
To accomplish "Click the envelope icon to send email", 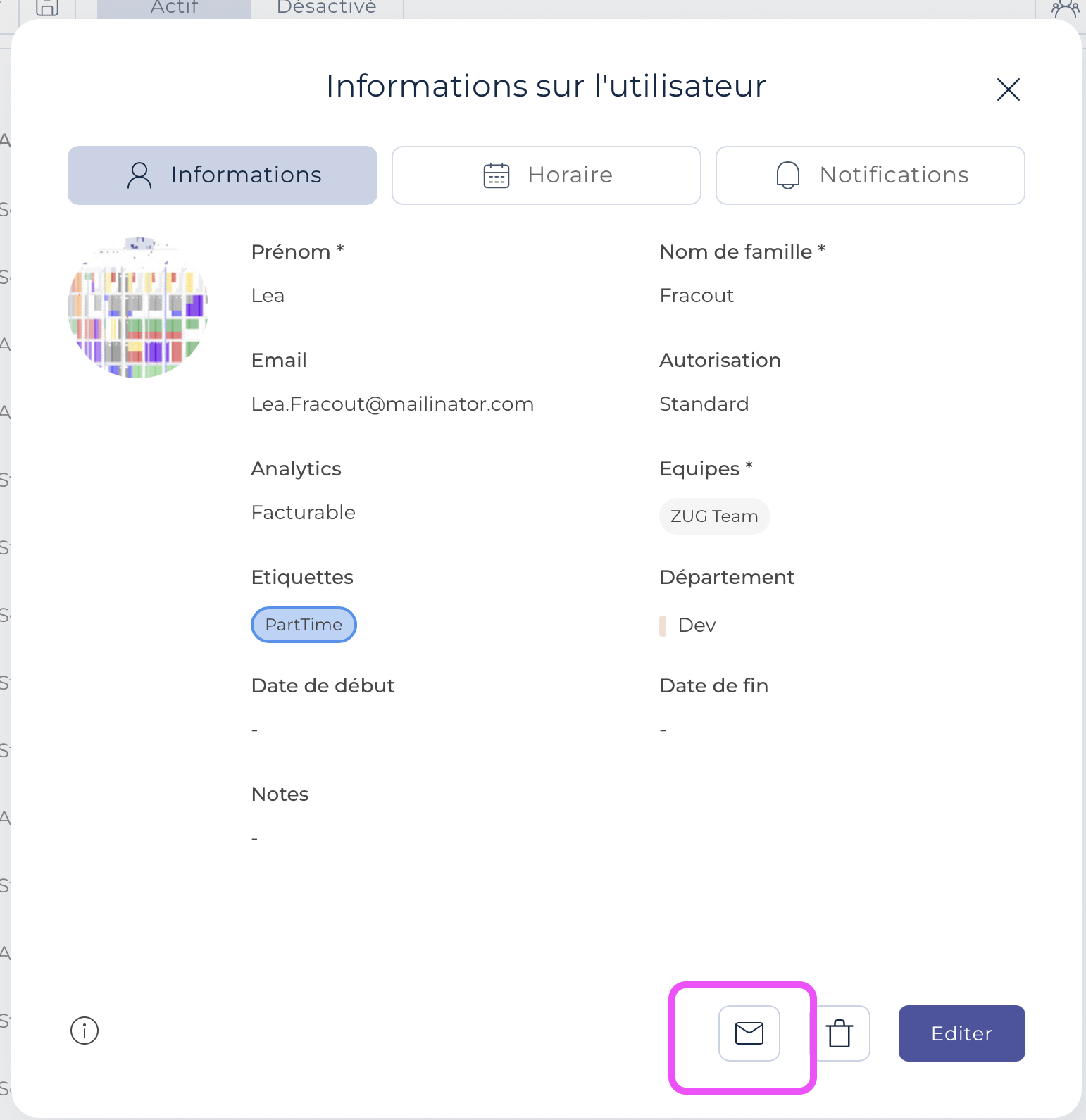I will tap(749, 1033).
